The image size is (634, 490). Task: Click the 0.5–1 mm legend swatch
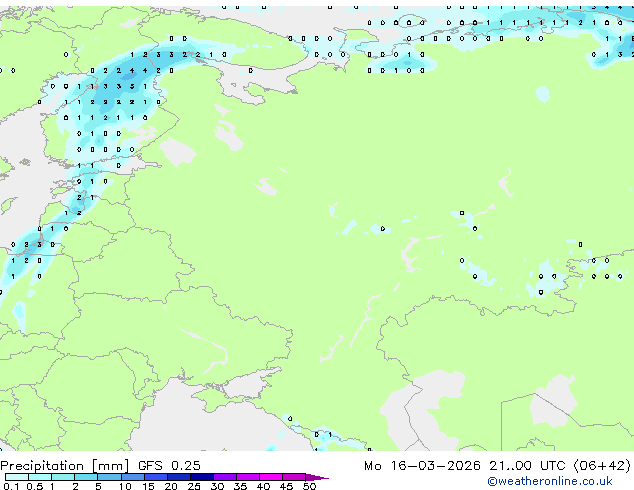tap(40, 477)
